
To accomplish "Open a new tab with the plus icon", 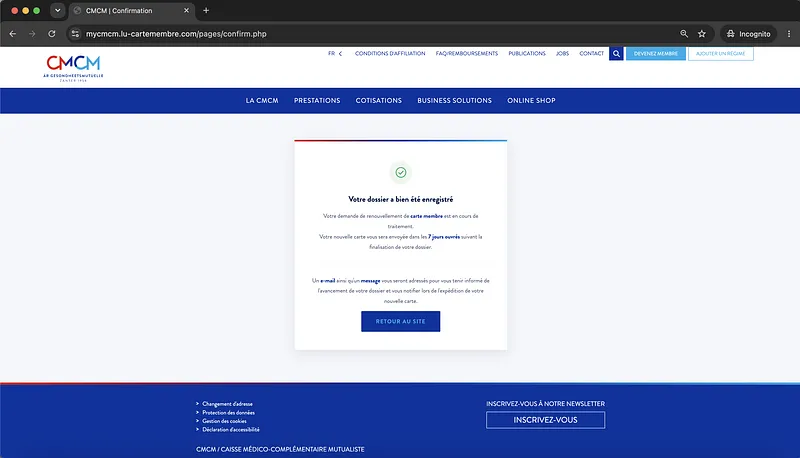I will 206,10.
